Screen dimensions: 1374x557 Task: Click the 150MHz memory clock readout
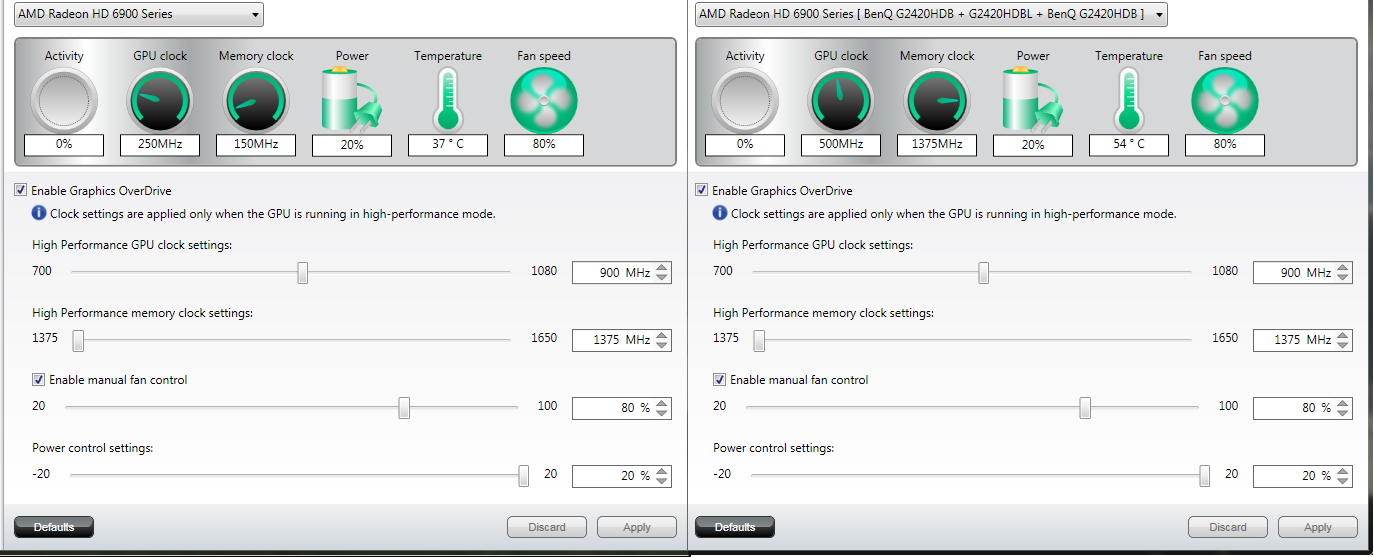[256, 145]
